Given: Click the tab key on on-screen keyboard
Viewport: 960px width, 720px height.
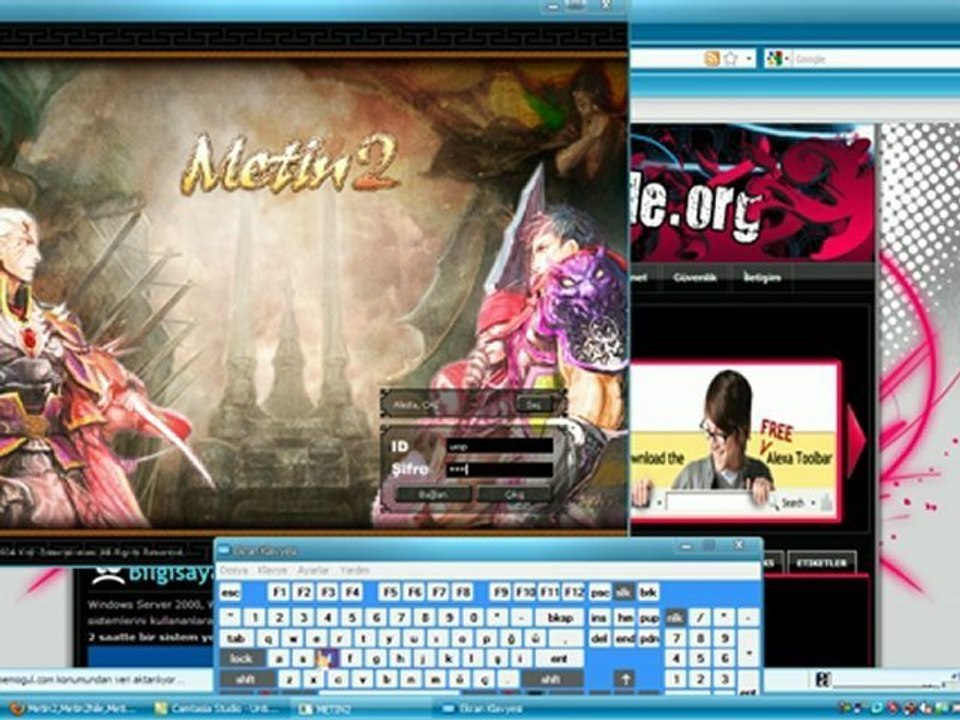Looking at the screenshot, I should pyautogui.click(x=237, y=639).
